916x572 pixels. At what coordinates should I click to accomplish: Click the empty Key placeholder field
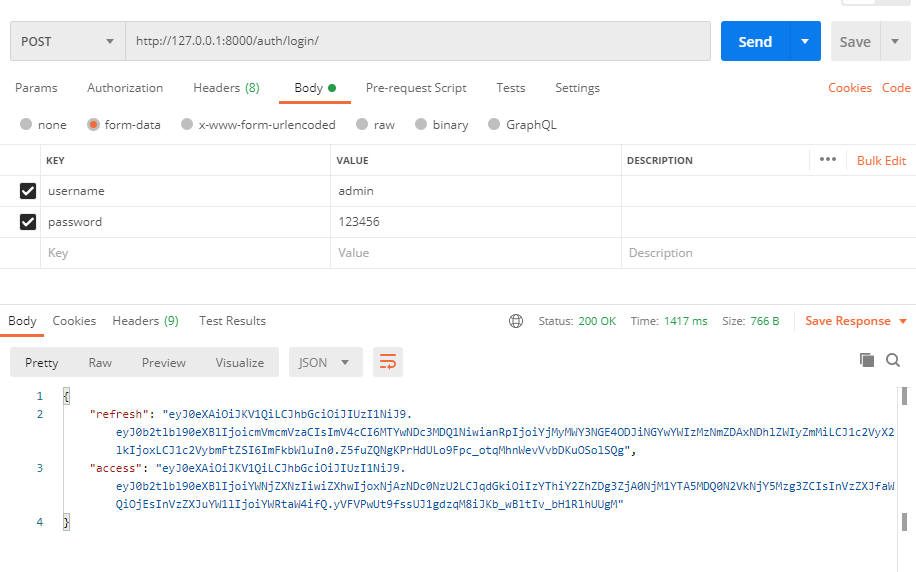(x=185, y=253)
